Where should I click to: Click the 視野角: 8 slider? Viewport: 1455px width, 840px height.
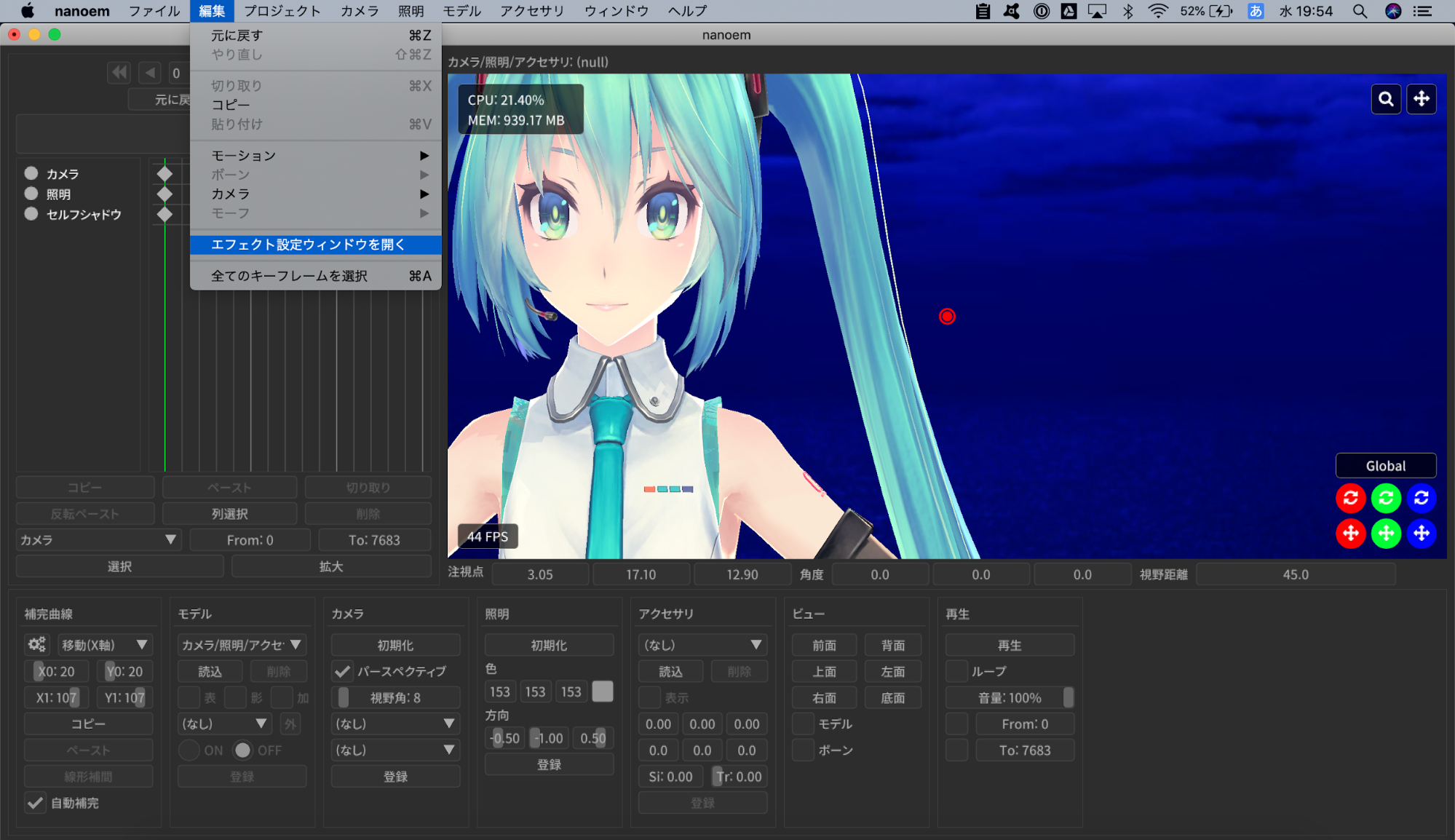coord(395,697)
